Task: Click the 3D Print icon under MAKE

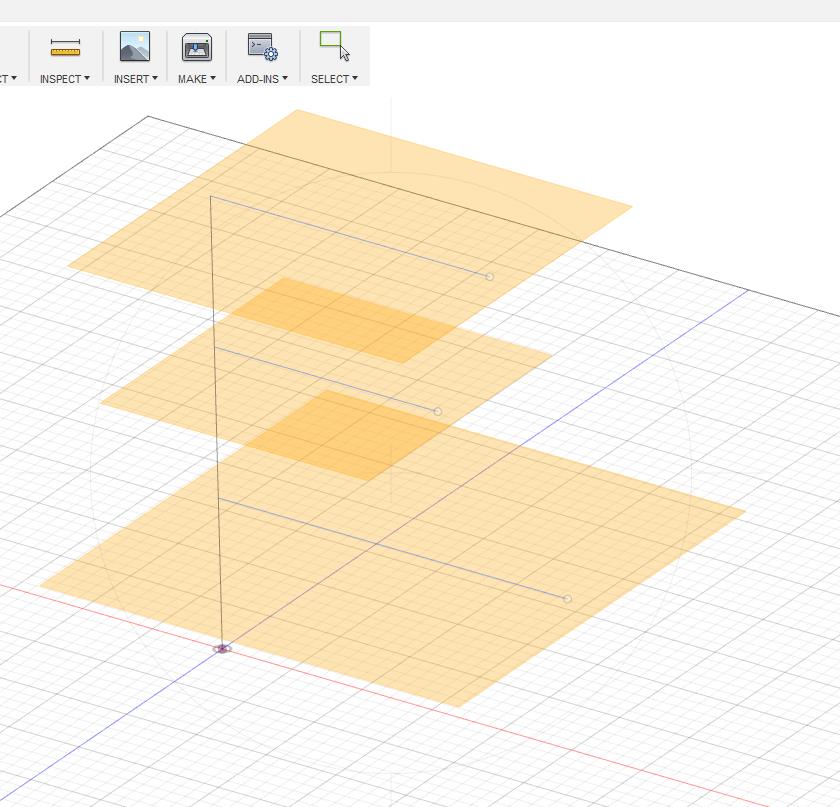Action: click(x=196, y=47)
